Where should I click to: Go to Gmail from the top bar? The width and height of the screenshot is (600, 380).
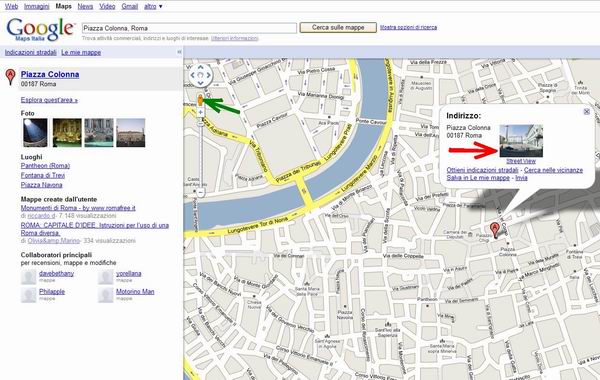click(130, 7)
